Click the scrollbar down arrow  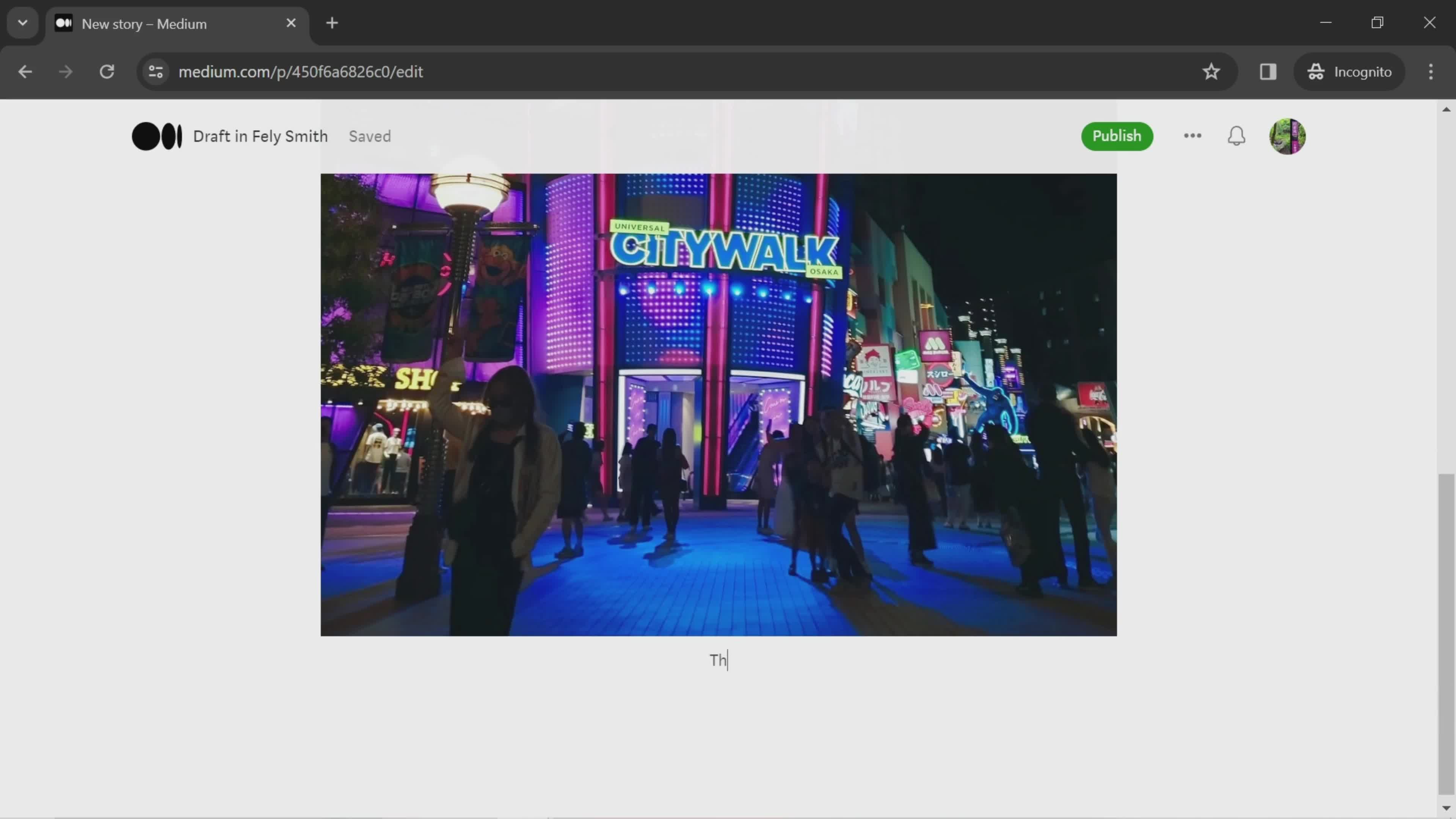[x=1446, y=808]
